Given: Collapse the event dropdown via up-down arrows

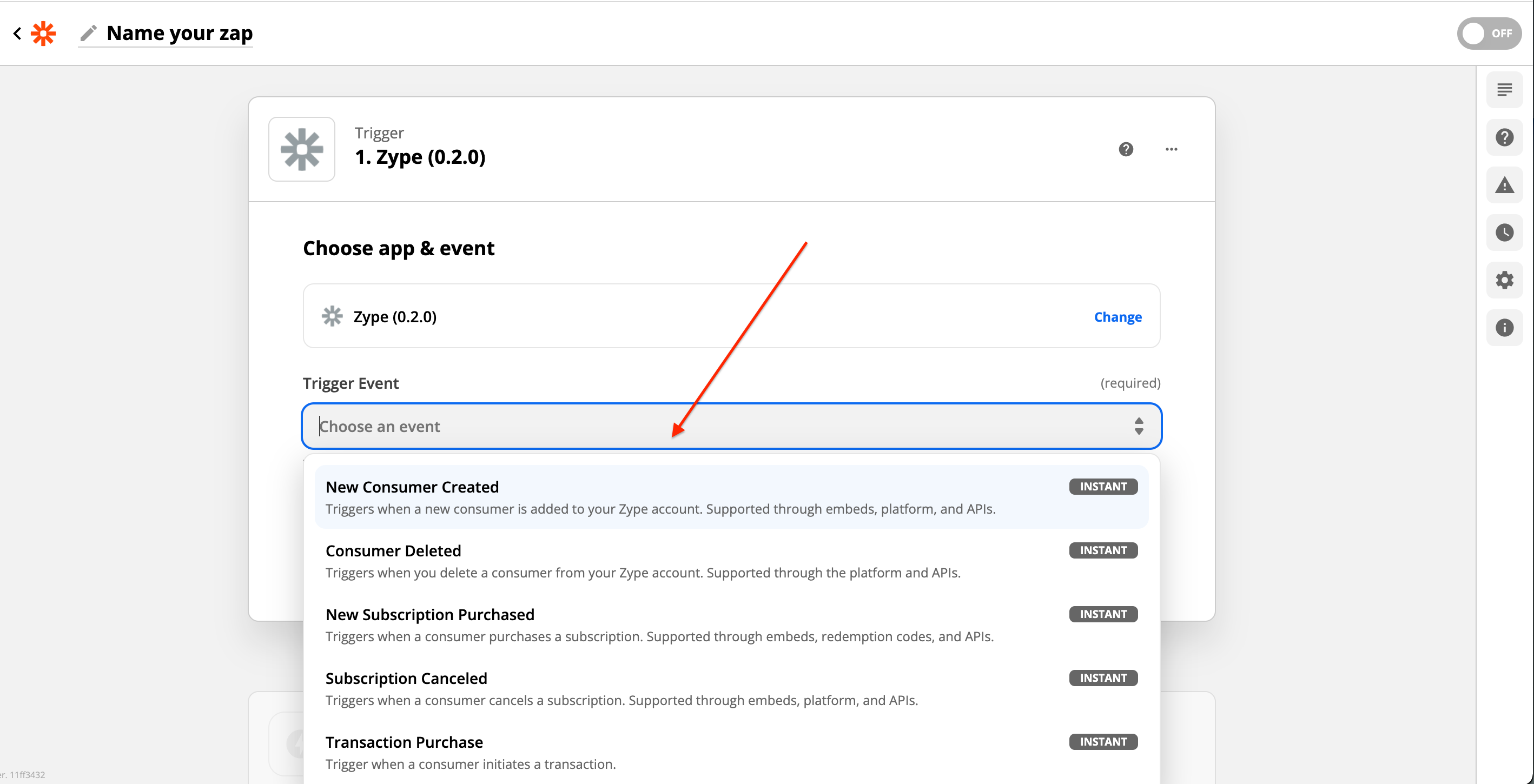Looking at the screenshot, I should coord(1139,426).
